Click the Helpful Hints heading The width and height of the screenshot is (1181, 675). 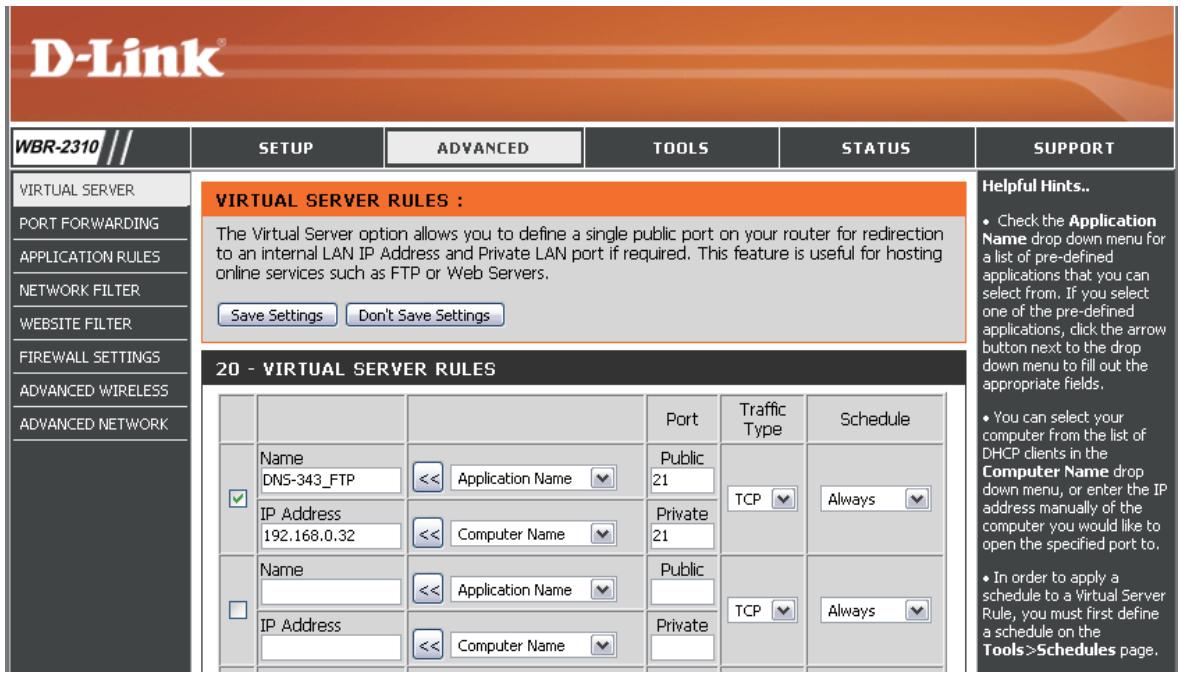tap(1036, 185)
